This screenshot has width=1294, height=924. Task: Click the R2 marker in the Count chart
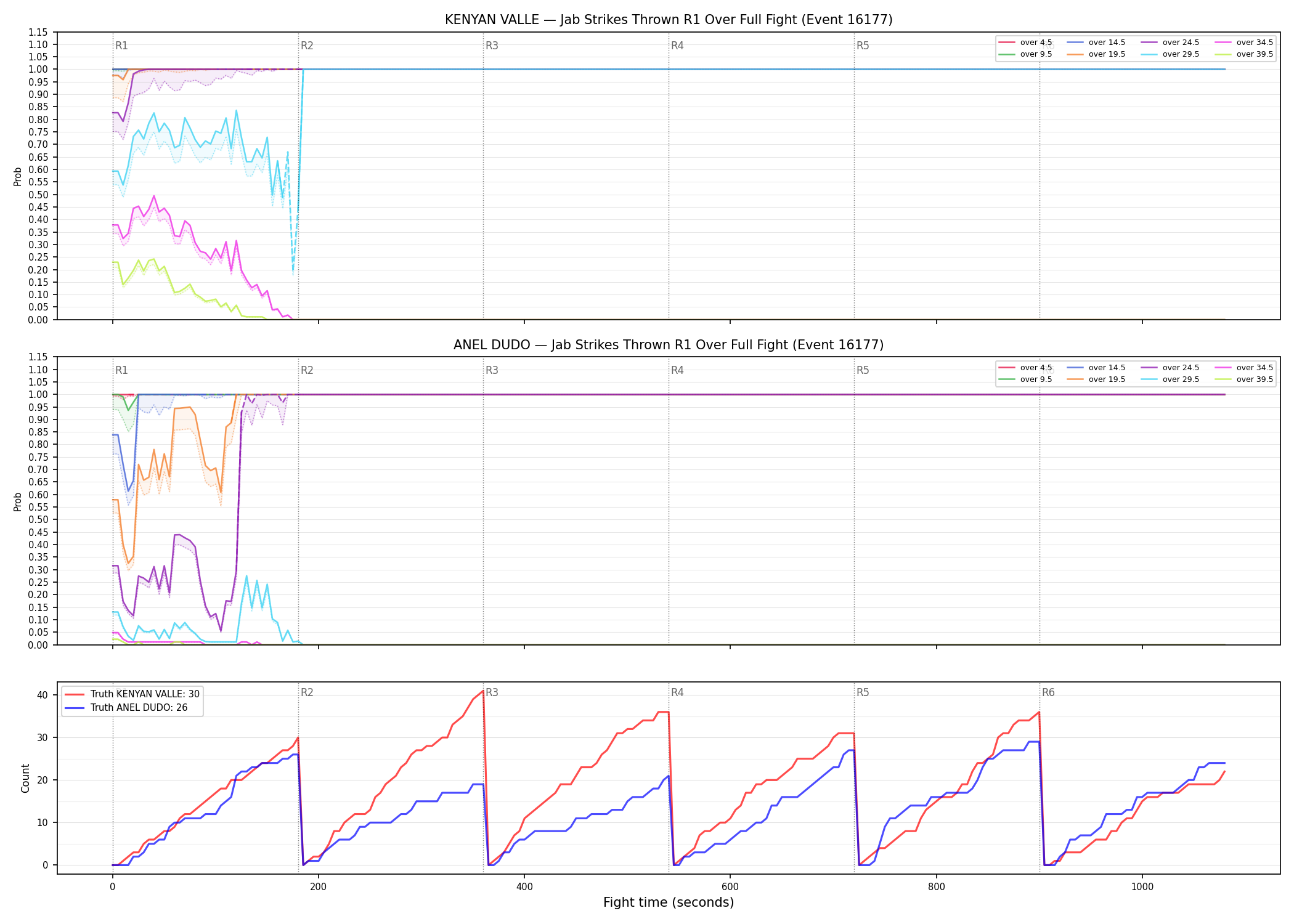point(307,692)
